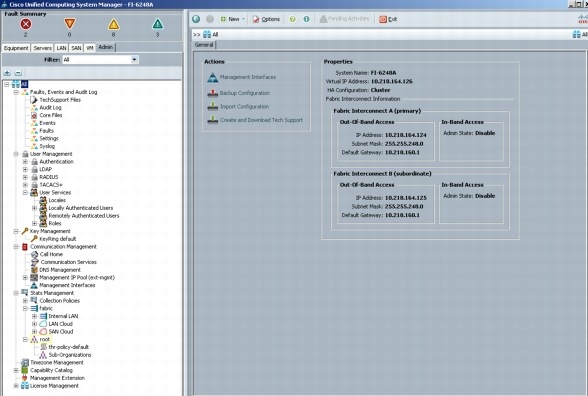
Task: Click the Import Configuration action icon
Action: (x=213, y=106)
